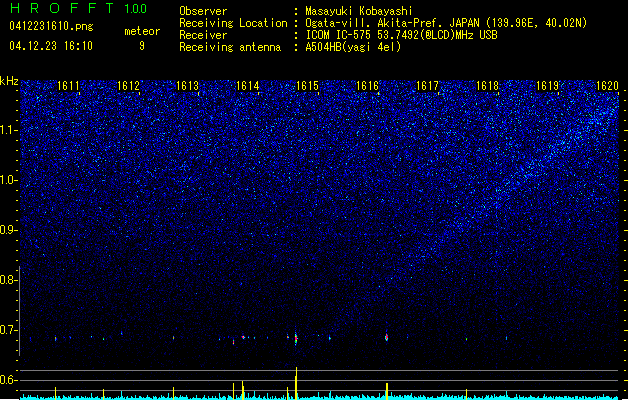The height and width of the screenshot is (400, 629).
Task: Click the 0.7 kHz frequency tick label
Action: tap(7, 330)
